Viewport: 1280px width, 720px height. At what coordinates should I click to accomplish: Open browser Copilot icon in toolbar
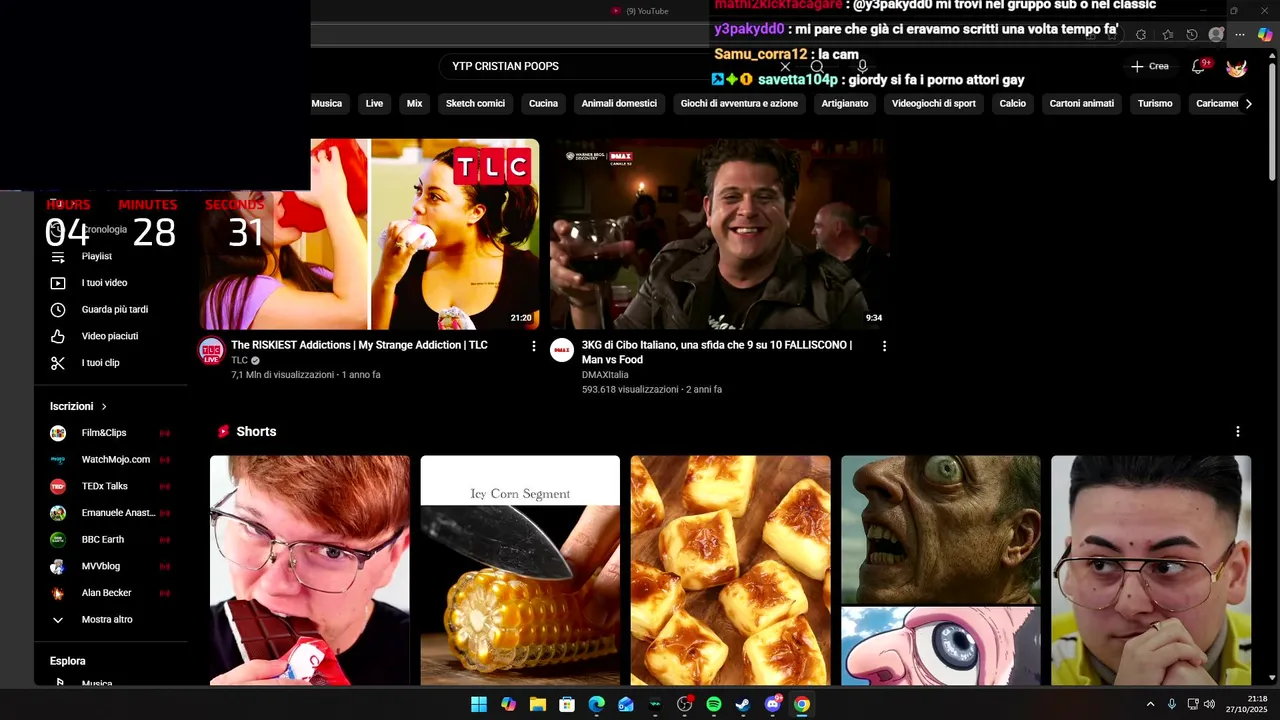coord(1265,35)
